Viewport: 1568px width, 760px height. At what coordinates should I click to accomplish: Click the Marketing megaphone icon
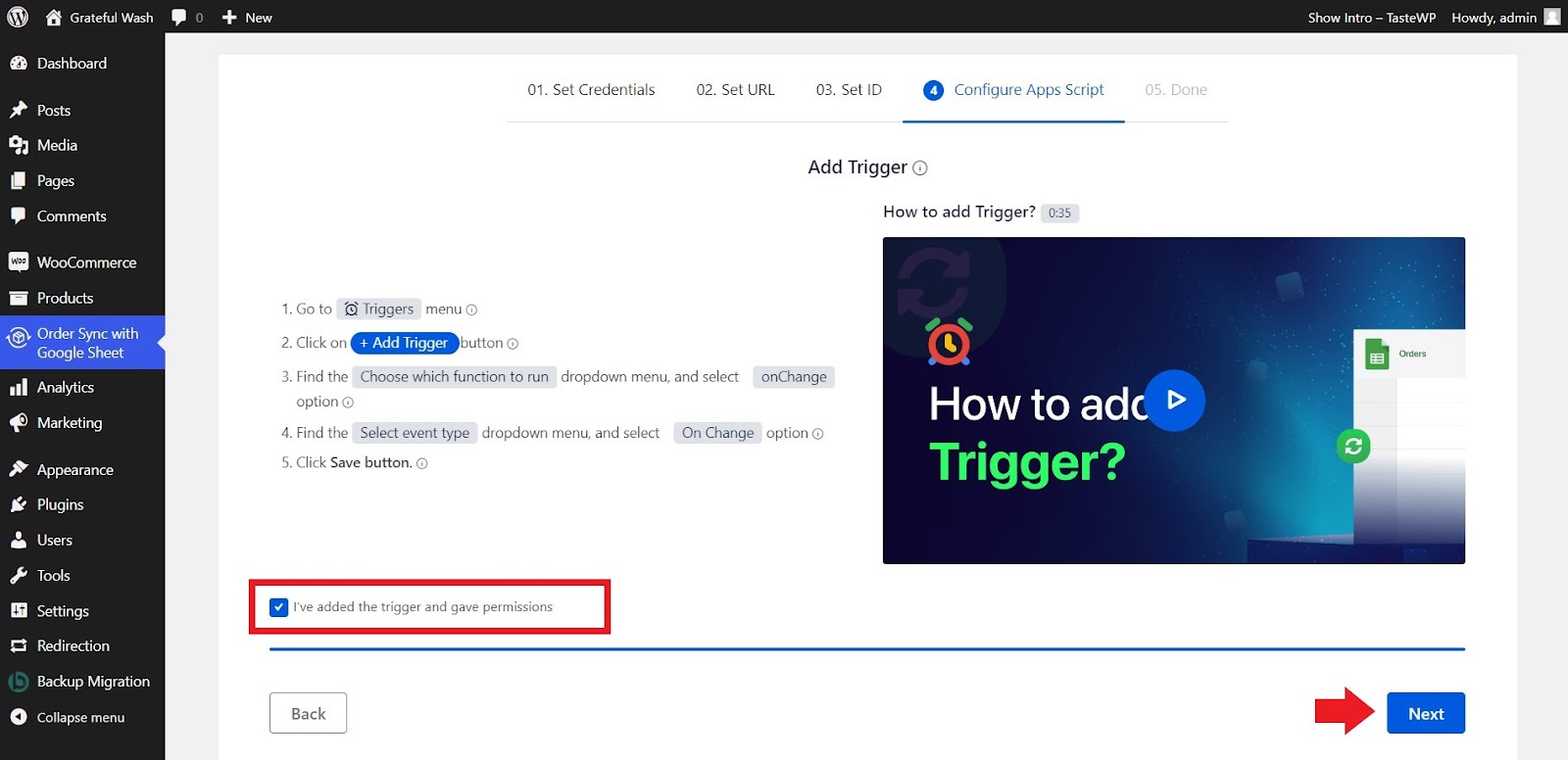(x=19, y=422)
